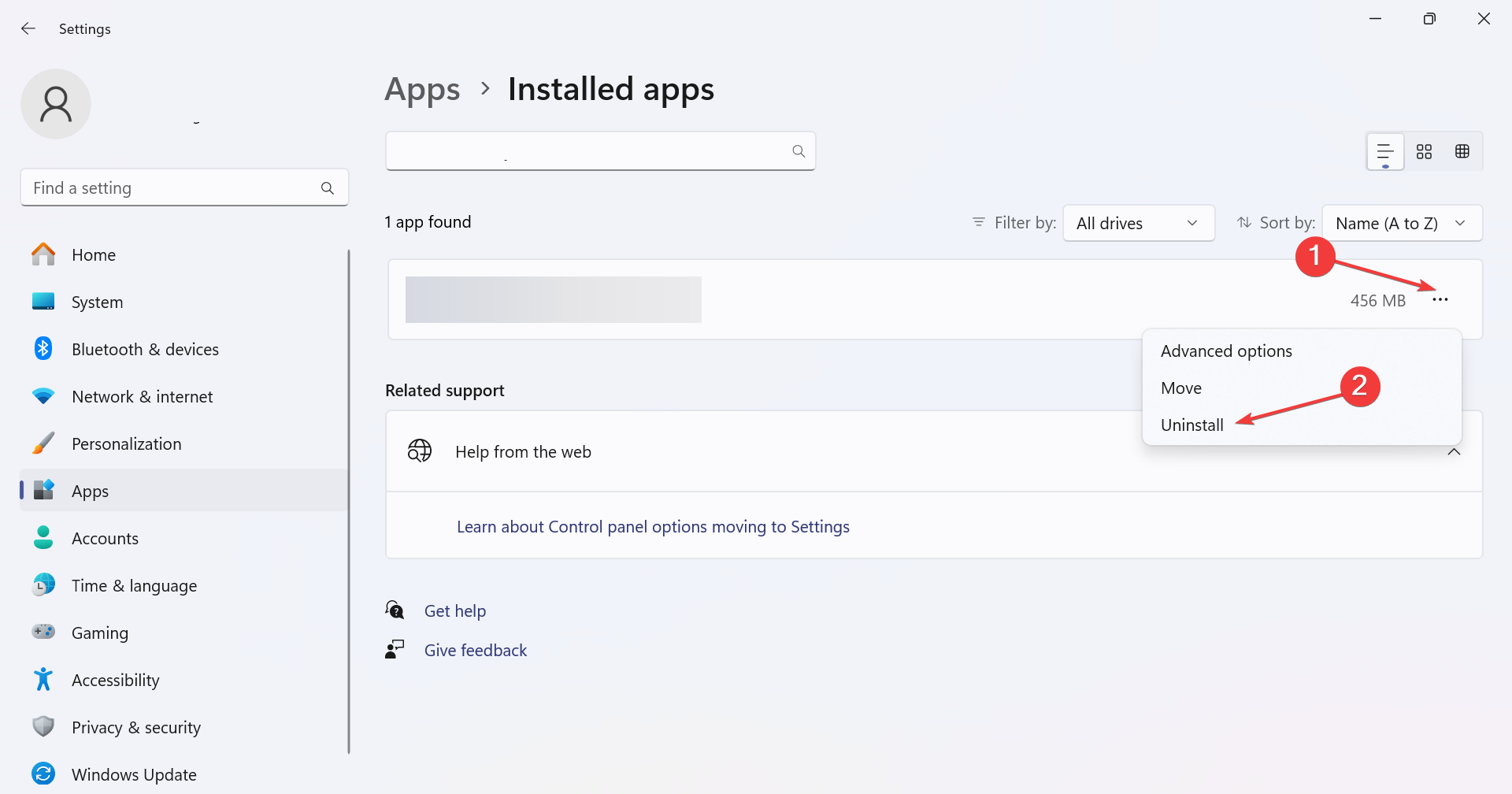The height and width of the screenshot is (794, 1512).
Task: Click the System monitor icon in the sidebar
Action: pos(43,302)
